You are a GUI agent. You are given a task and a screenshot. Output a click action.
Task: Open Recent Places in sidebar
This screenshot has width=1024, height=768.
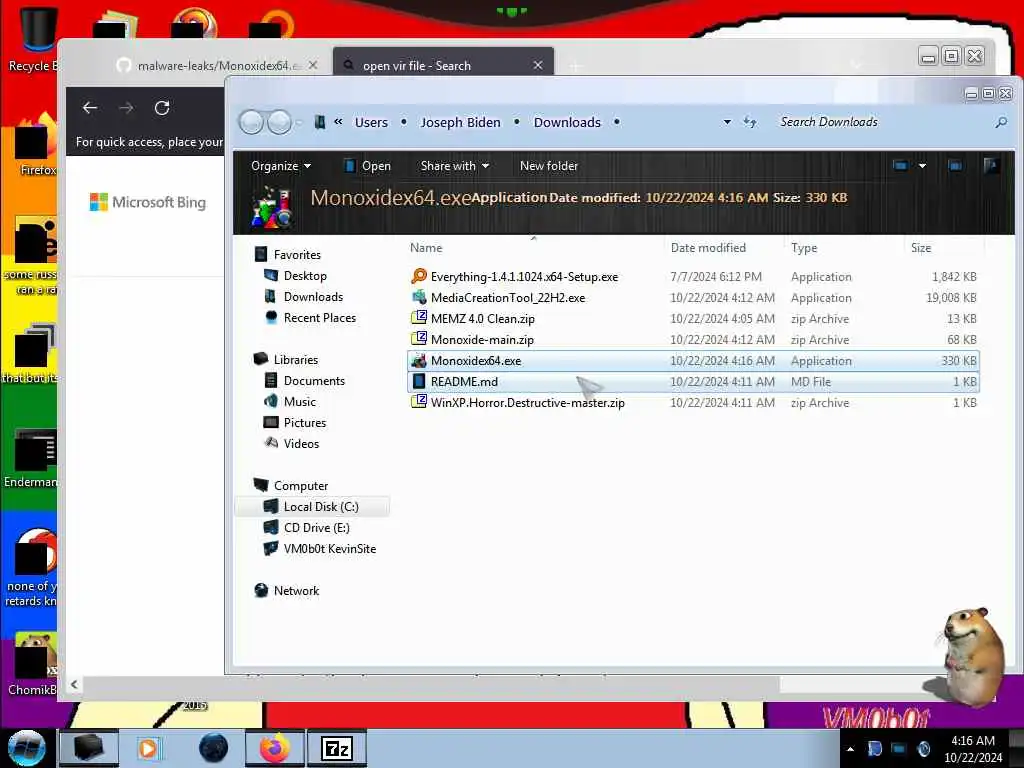pyautogui.click(x=319, y=317)
